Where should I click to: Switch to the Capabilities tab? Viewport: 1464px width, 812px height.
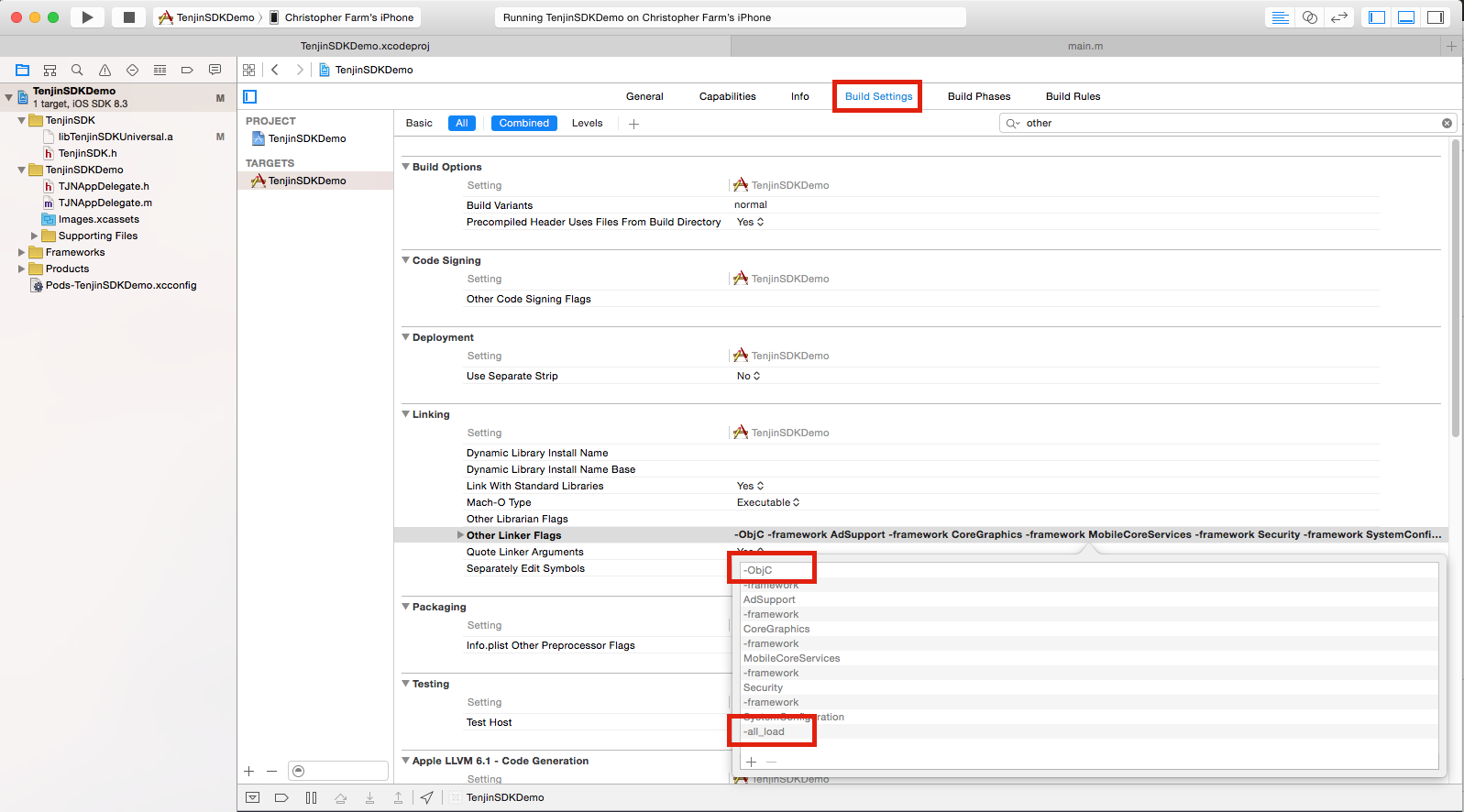click(727, 96)
